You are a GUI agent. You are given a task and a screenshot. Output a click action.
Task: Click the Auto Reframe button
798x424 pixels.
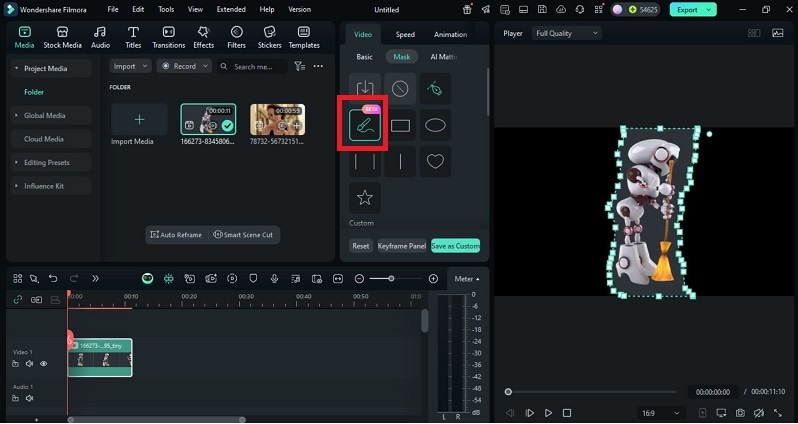[176, 235]
